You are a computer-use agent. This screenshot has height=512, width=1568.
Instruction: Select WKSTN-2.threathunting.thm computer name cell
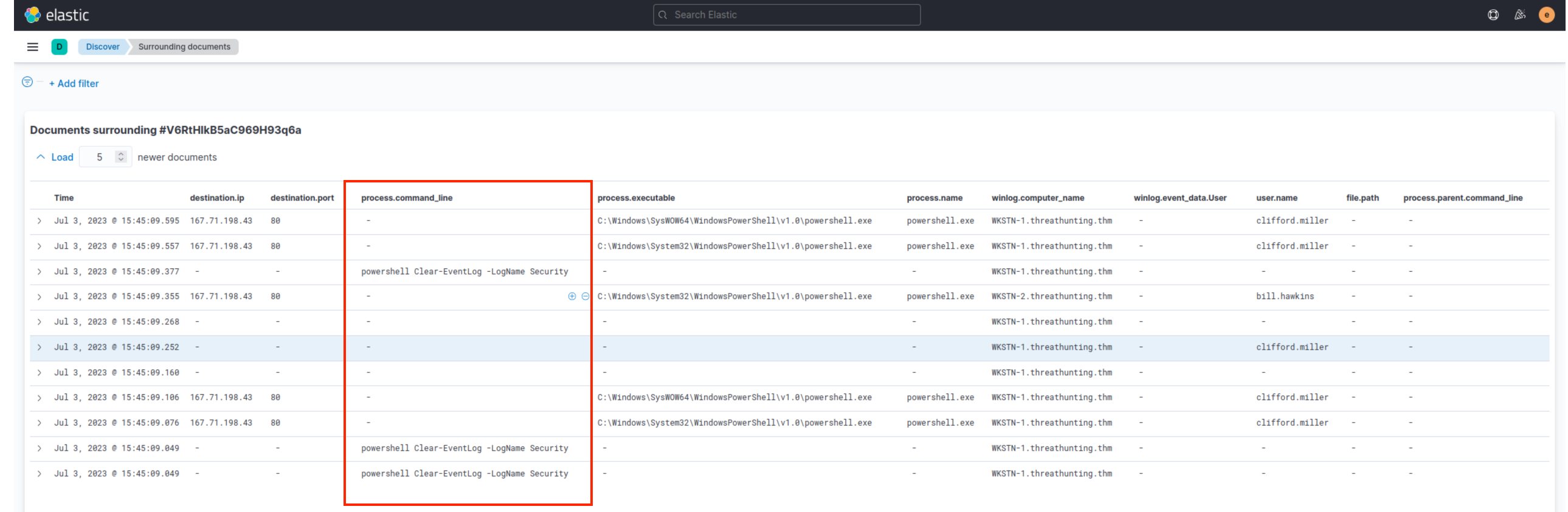(x=1051, y=297)
